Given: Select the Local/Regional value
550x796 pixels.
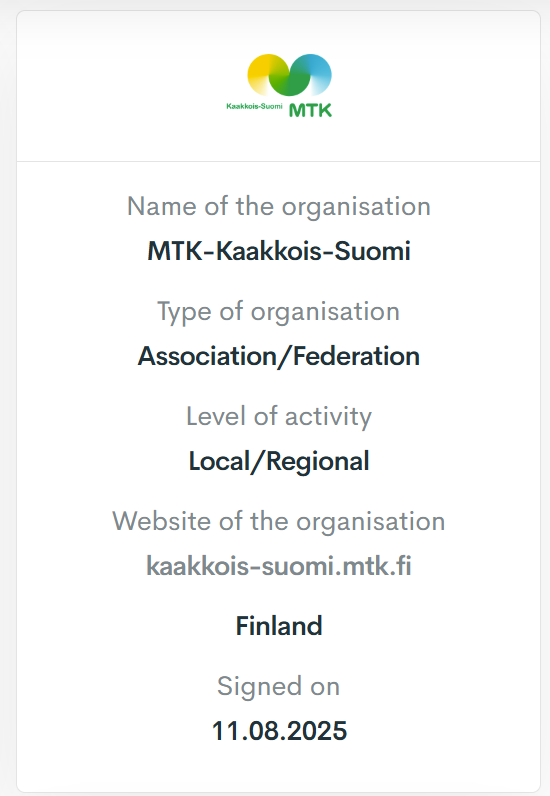Looking at the screenshot, I should coord(279,461).
